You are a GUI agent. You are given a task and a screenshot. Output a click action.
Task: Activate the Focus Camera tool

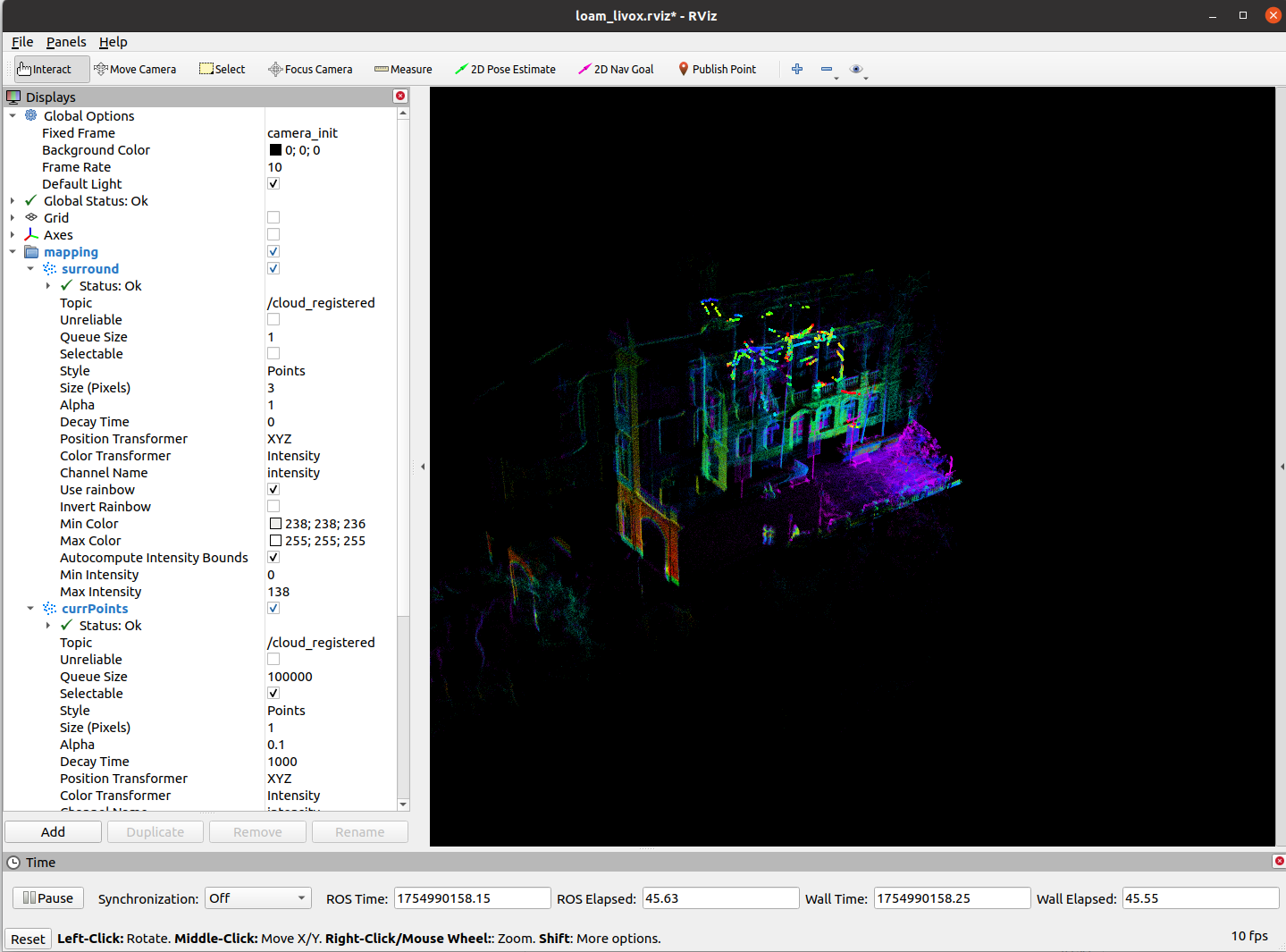coord(310,69)
